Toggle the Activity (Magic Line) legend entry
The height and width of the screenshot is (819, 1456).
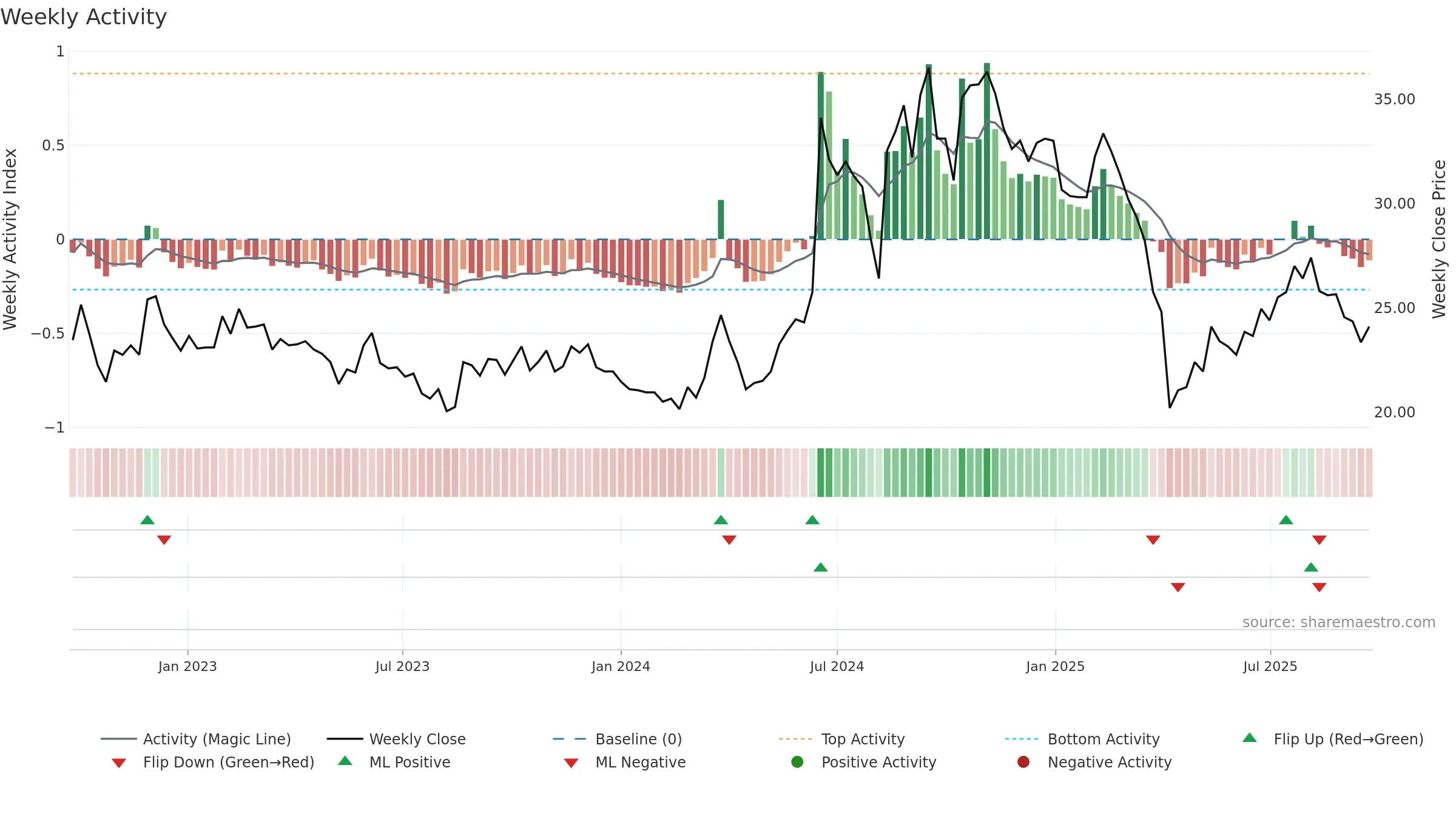coord(196,739)
